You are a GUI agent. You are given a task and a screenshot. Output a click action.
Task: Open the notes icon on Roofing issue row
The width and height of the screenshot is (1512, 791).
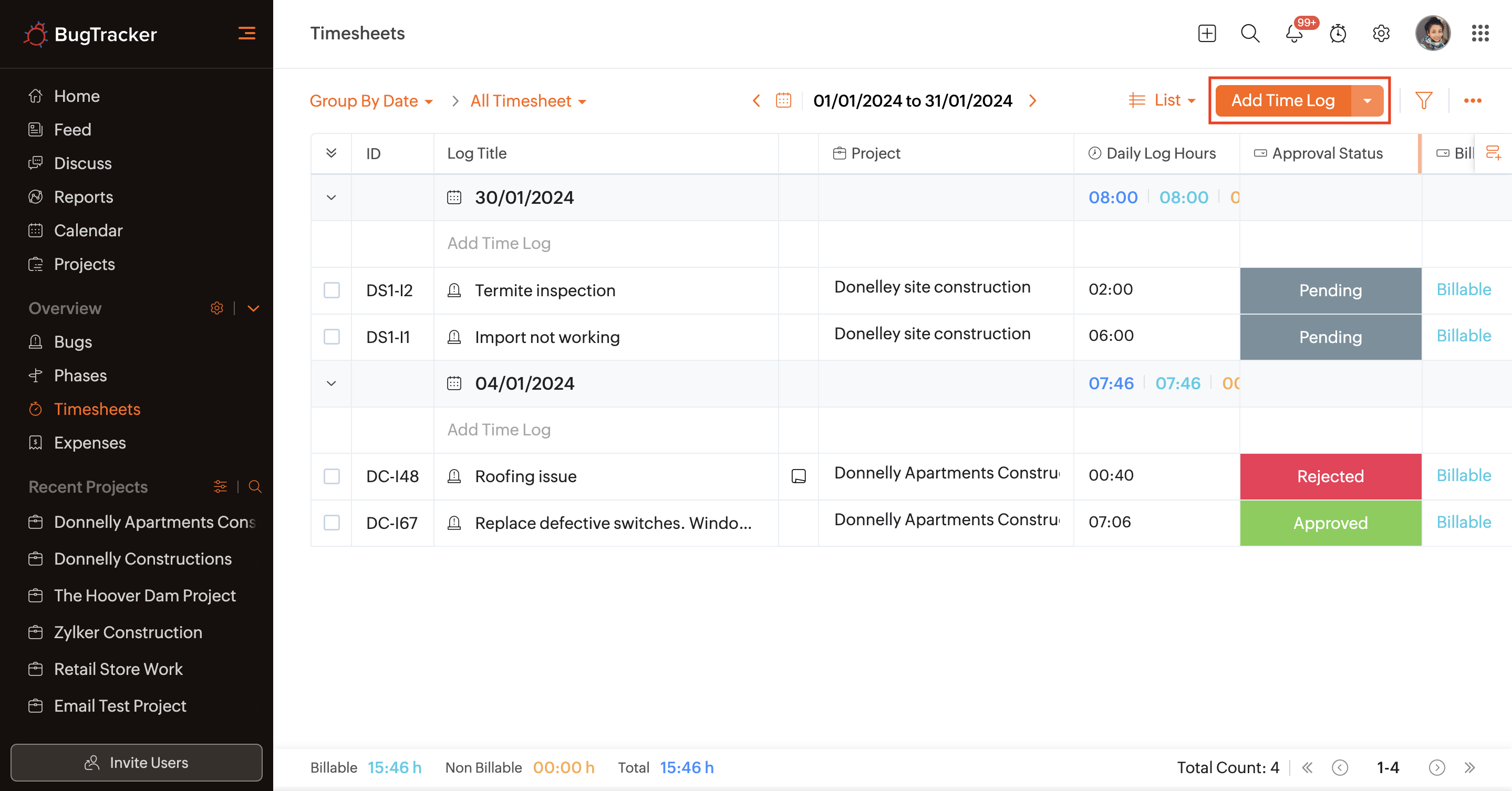[x=798, y=476]
